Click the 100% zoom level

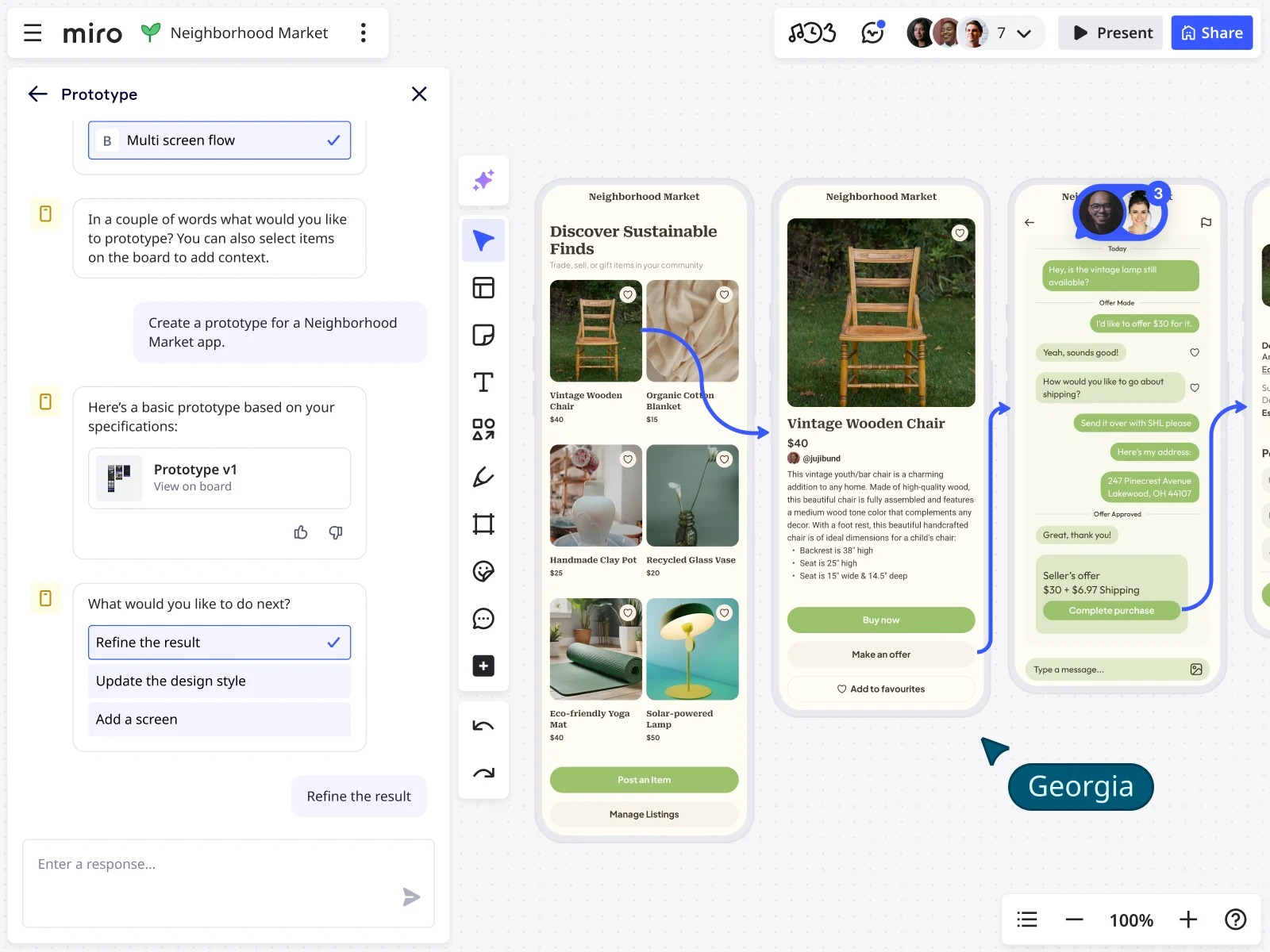pyautogui.click(x=1131, y=920)
